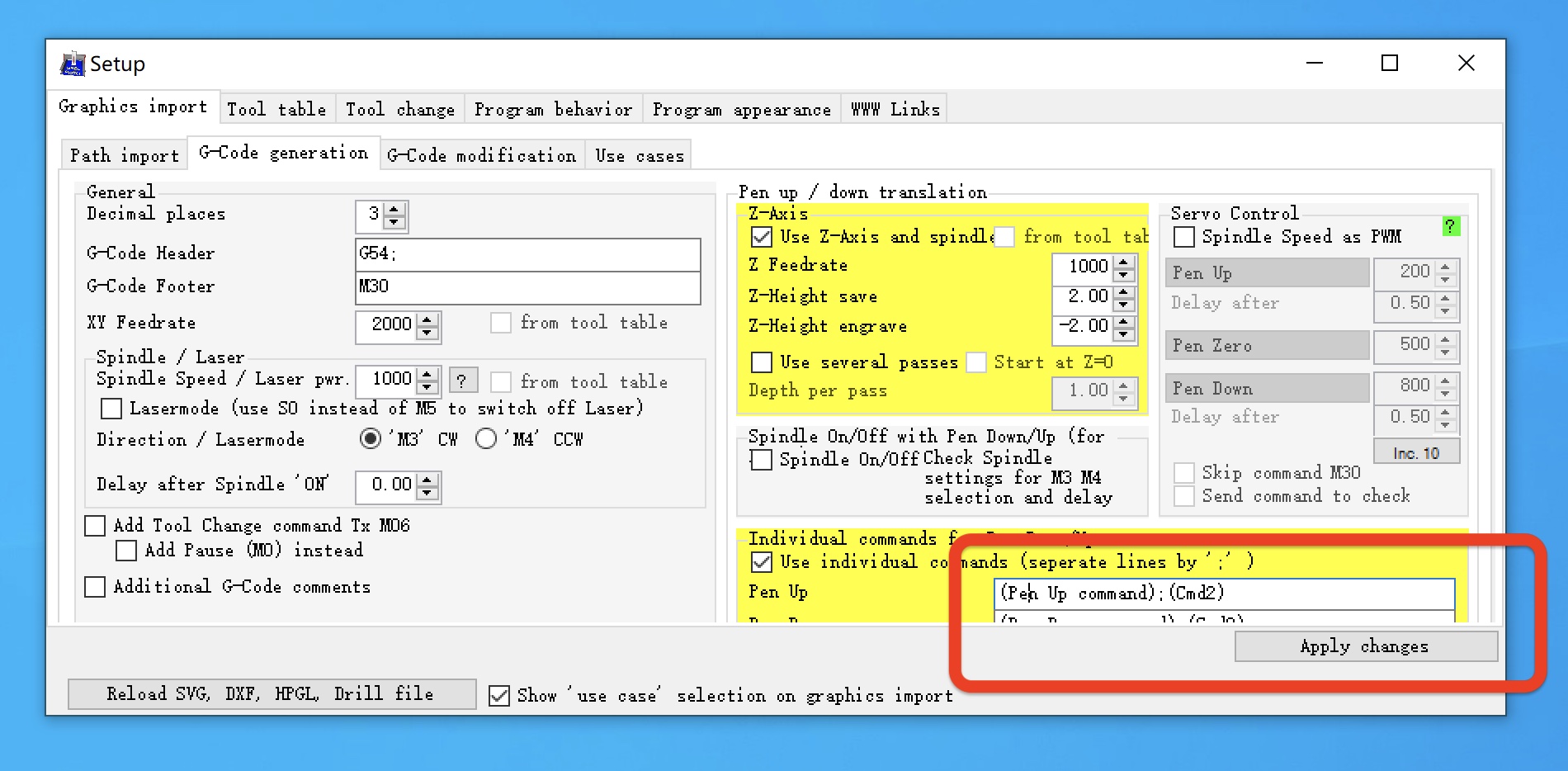
Task: Click the Spindle Speed help question button
Action: coord(462,381)
